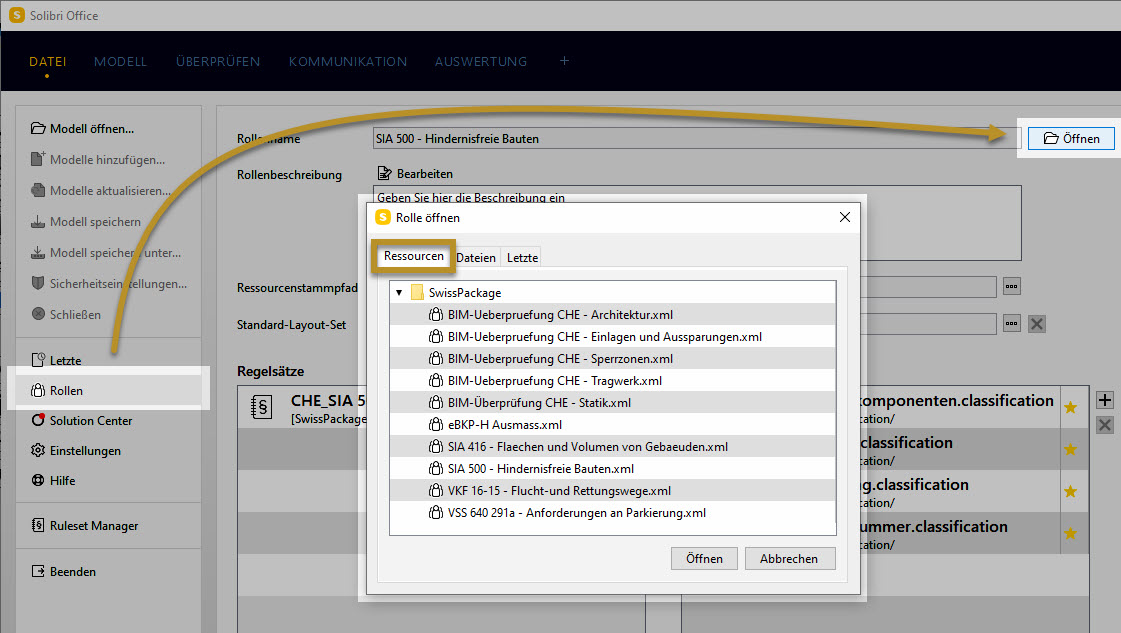Select BIM-Ueberpruefung CHE - Sperrzonen.xml

tap(613, 358)
